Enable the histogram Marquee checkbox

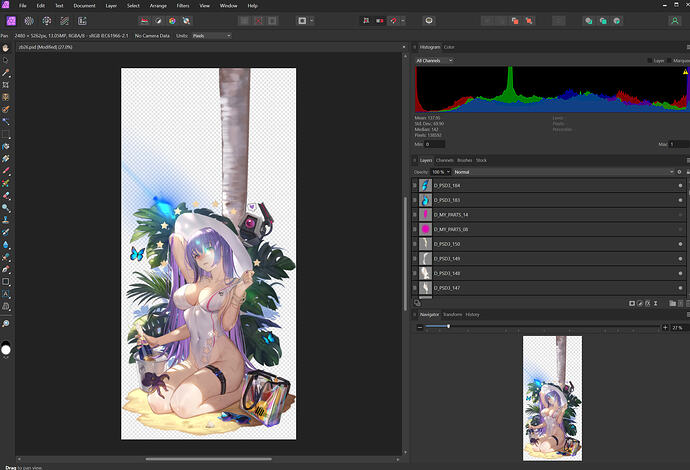[x=669, y=61]
